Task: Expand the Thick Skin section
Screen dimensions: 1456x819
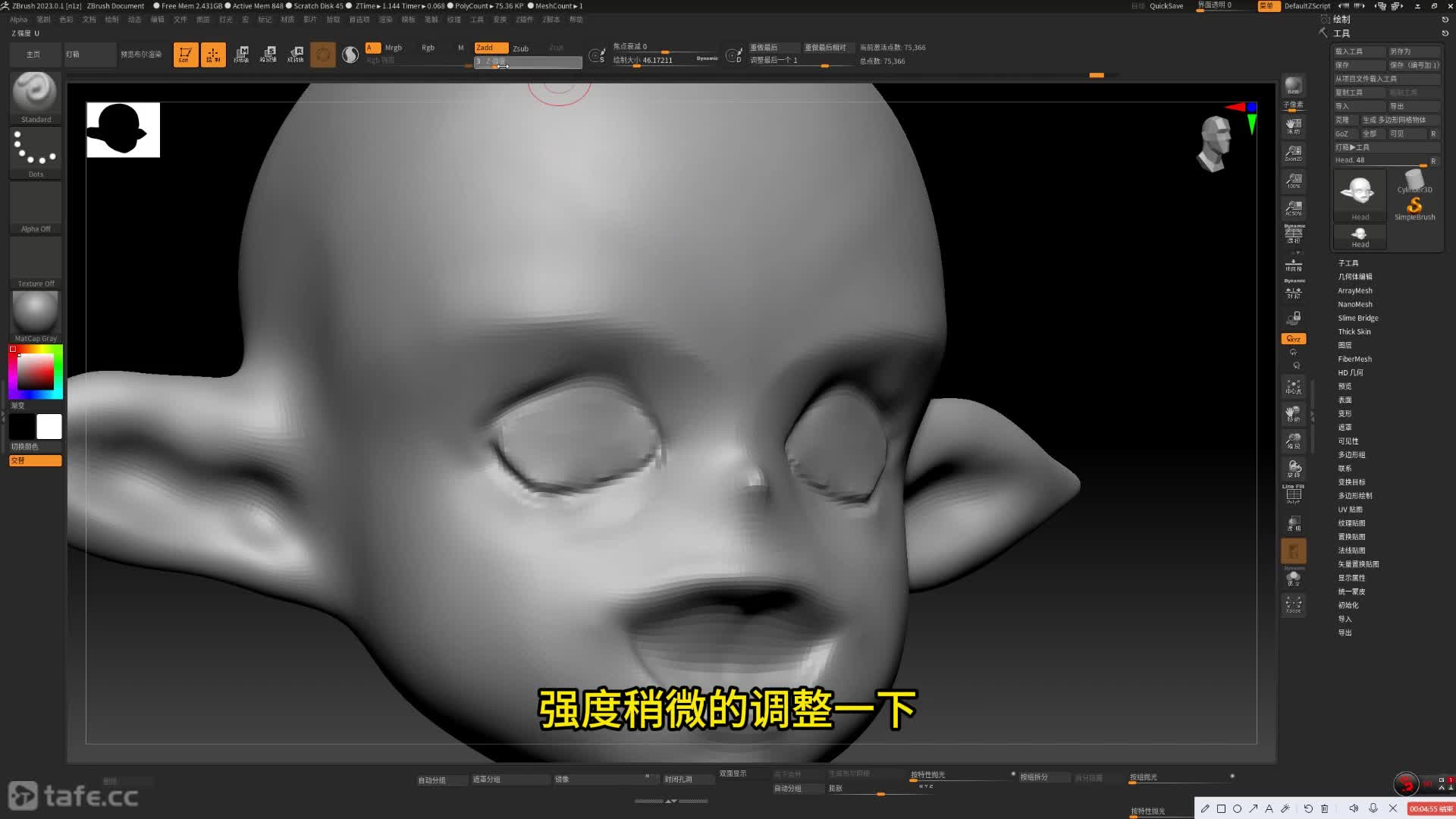Action: pos(1354,331)
